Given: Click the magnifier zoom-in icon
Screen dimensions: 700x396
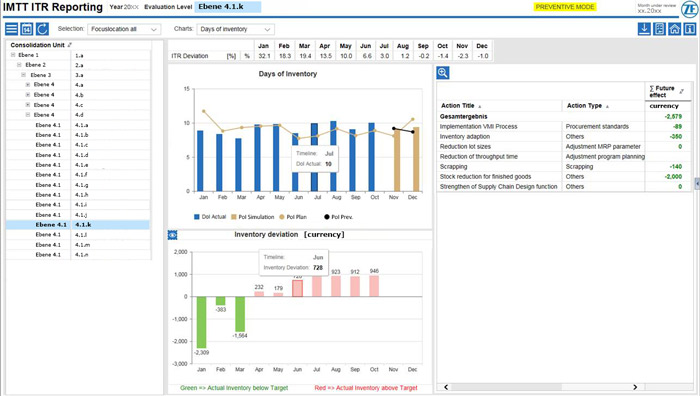Looking at the screenshot, I should (442, 73).
